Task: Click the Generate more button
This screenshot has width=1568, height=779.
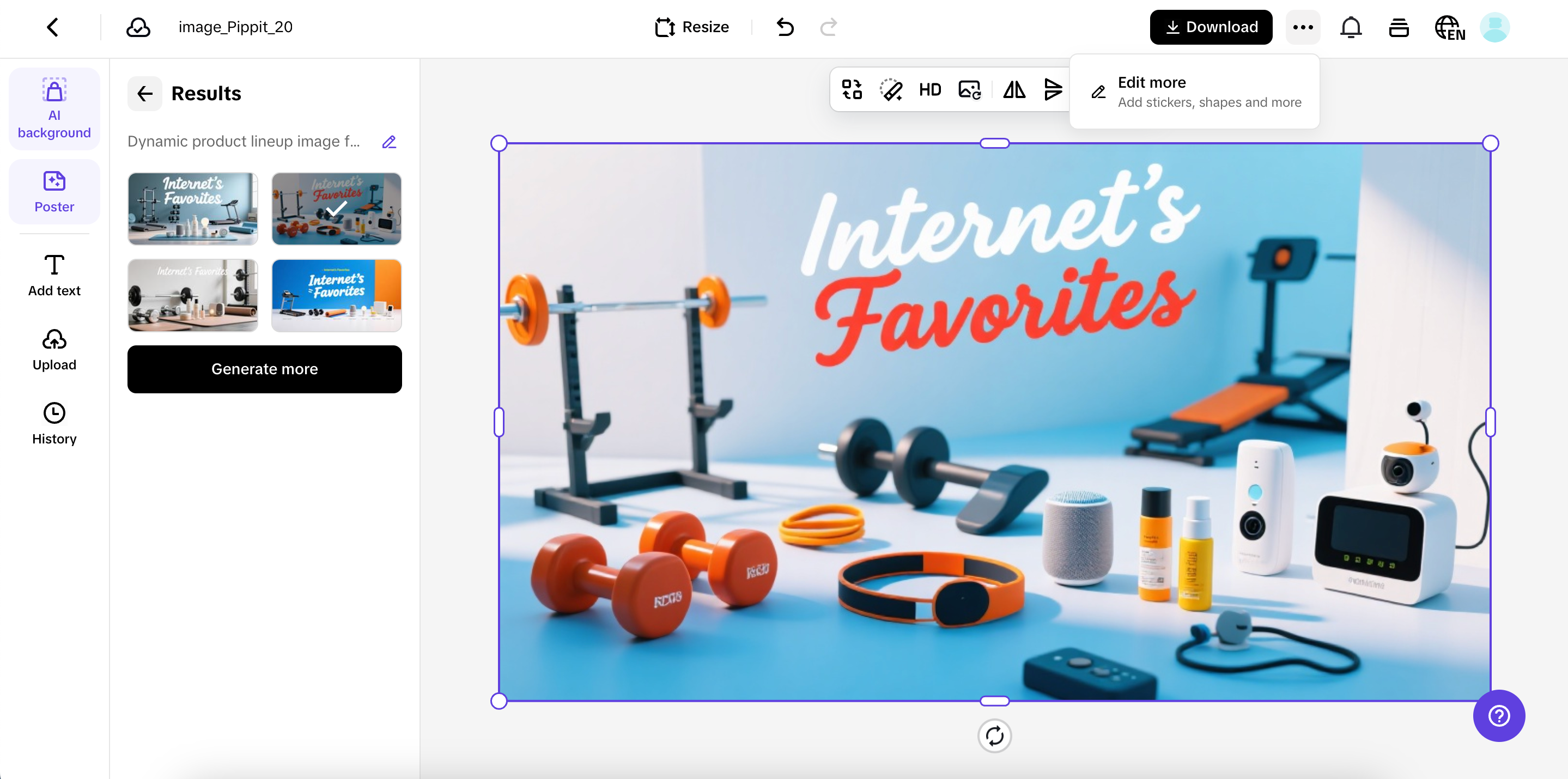Action: 264,369
